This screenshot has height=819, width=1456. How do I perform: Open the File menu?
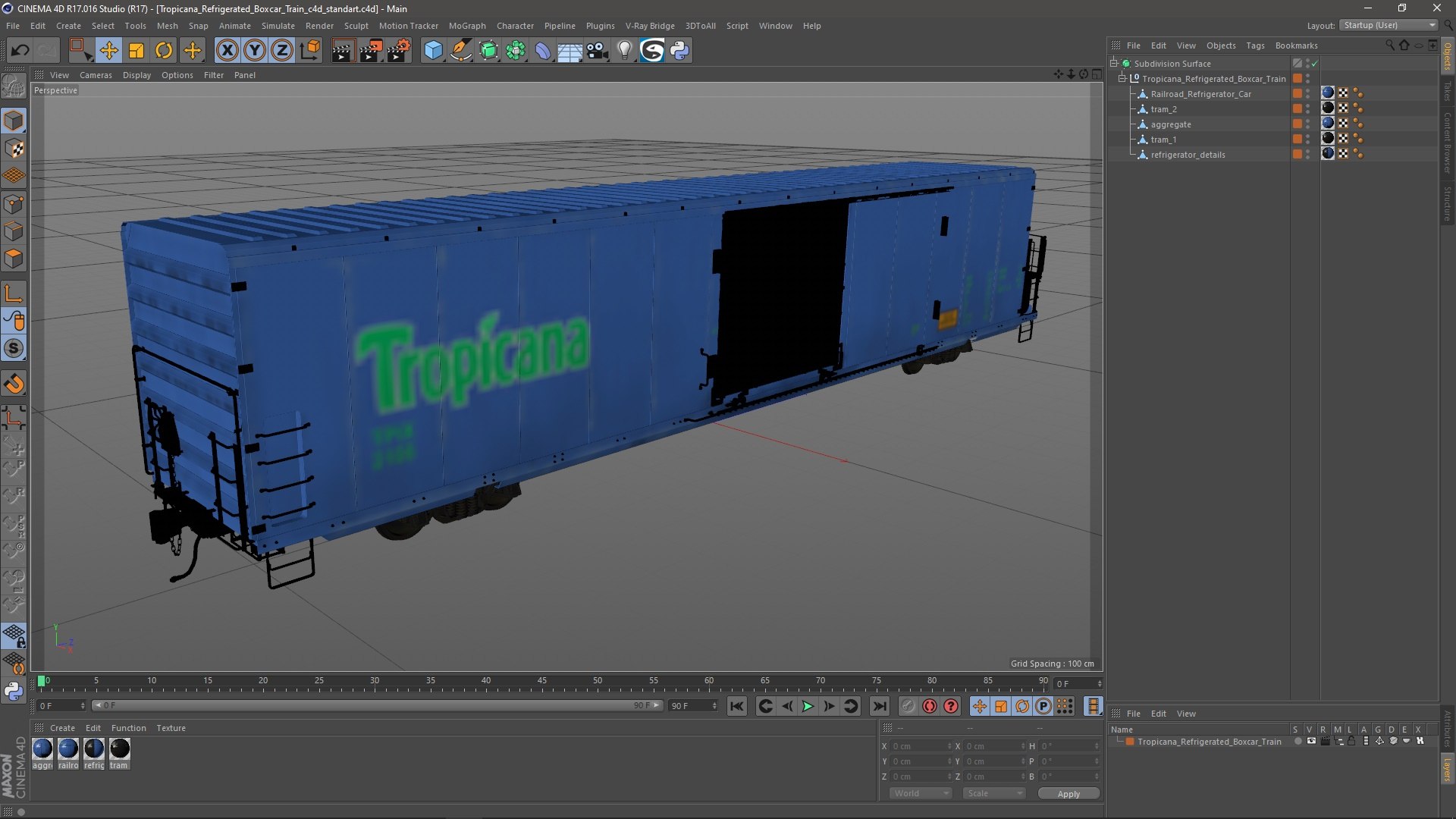coord(13,26)
